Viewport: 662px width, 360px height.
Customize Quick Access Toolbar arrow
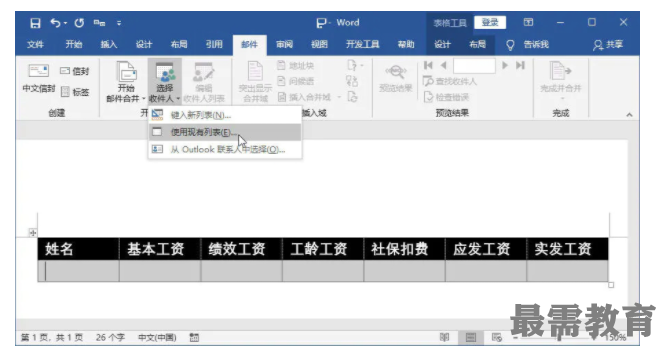119,23
